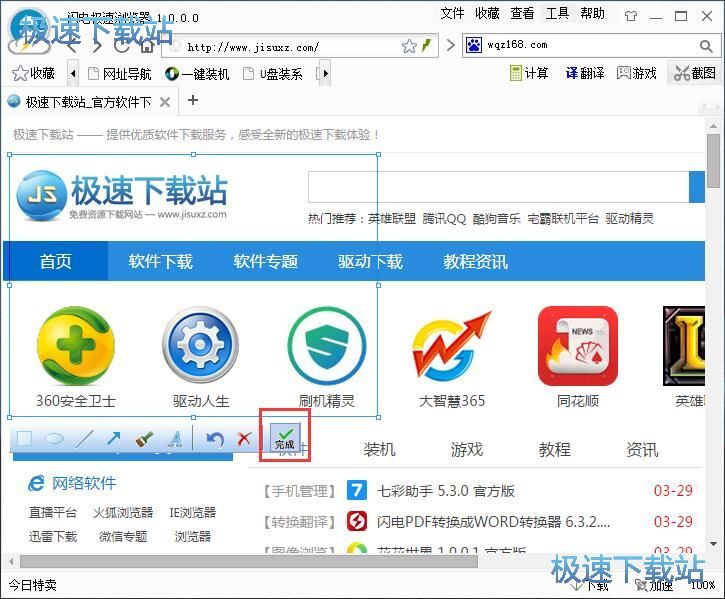Select the rectangle drawing tool

pos(24,438)
